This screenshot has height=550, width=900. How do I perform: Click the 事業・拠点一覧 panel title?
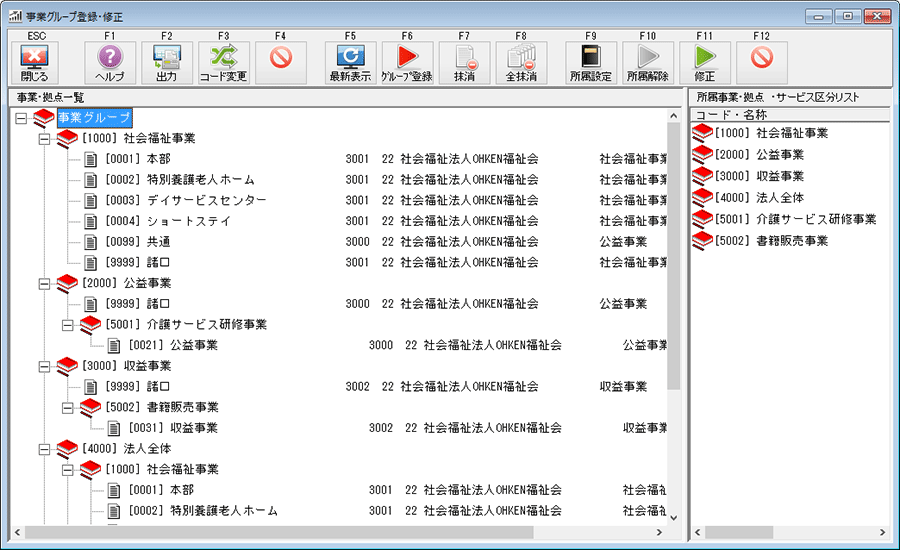(51, 97)
